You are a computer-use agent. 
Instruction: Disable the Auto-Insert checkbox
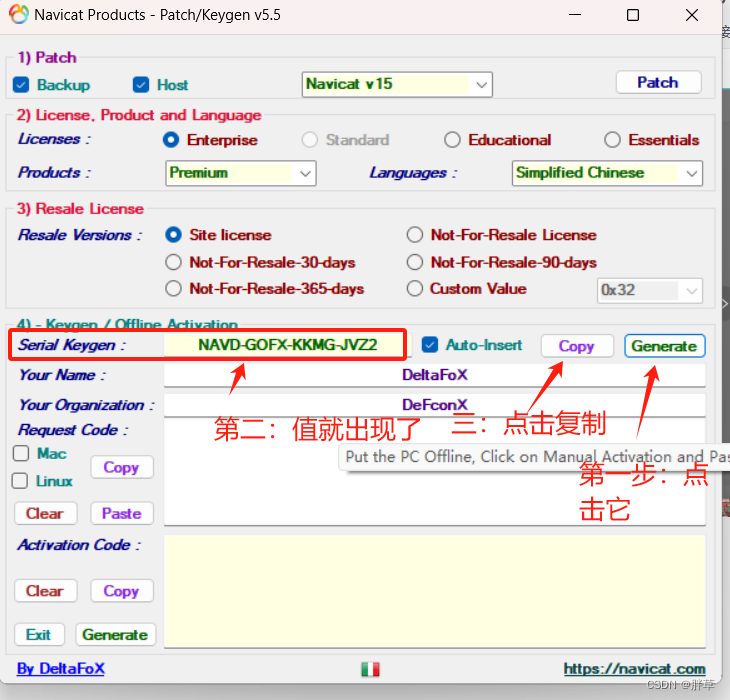(x=430, y=345)
